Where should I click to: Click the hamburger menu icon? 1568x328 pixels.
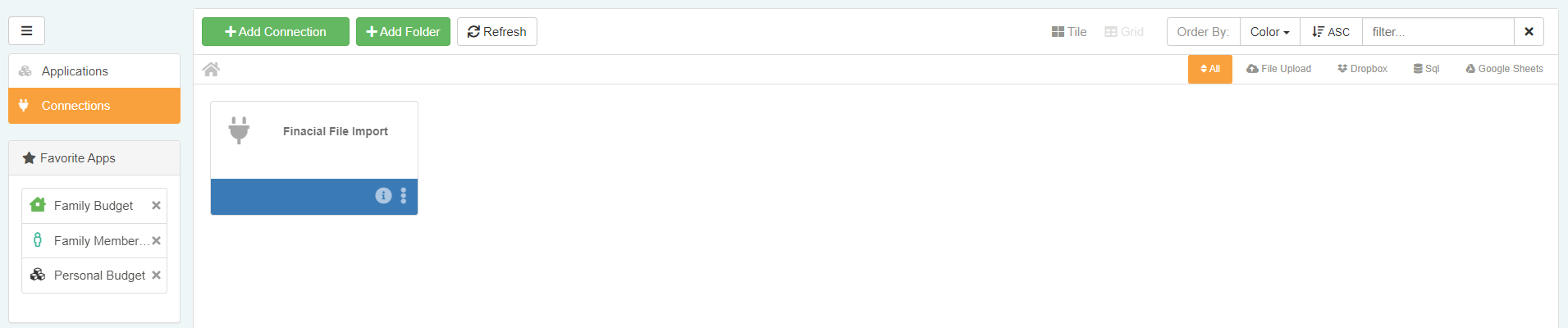click(26, 31)
